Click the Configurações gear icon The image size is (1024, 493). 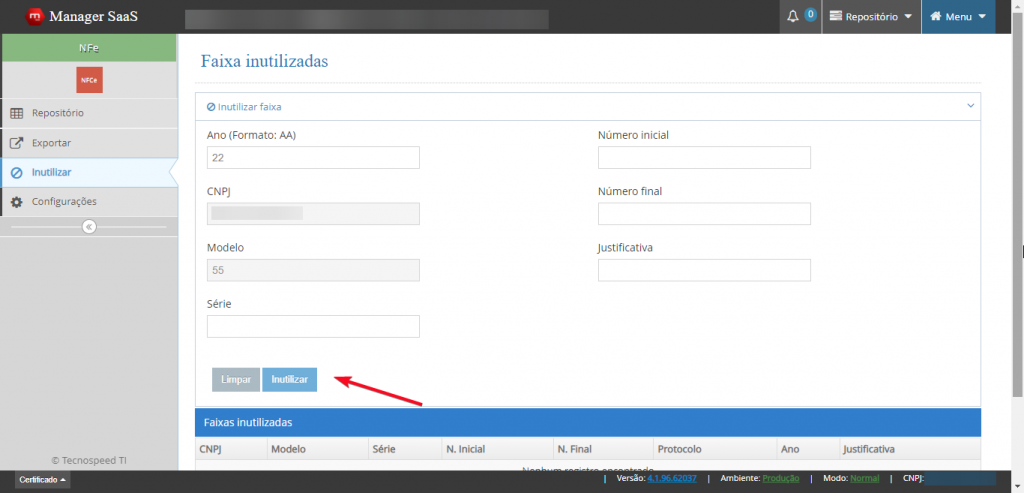(17, 202)
